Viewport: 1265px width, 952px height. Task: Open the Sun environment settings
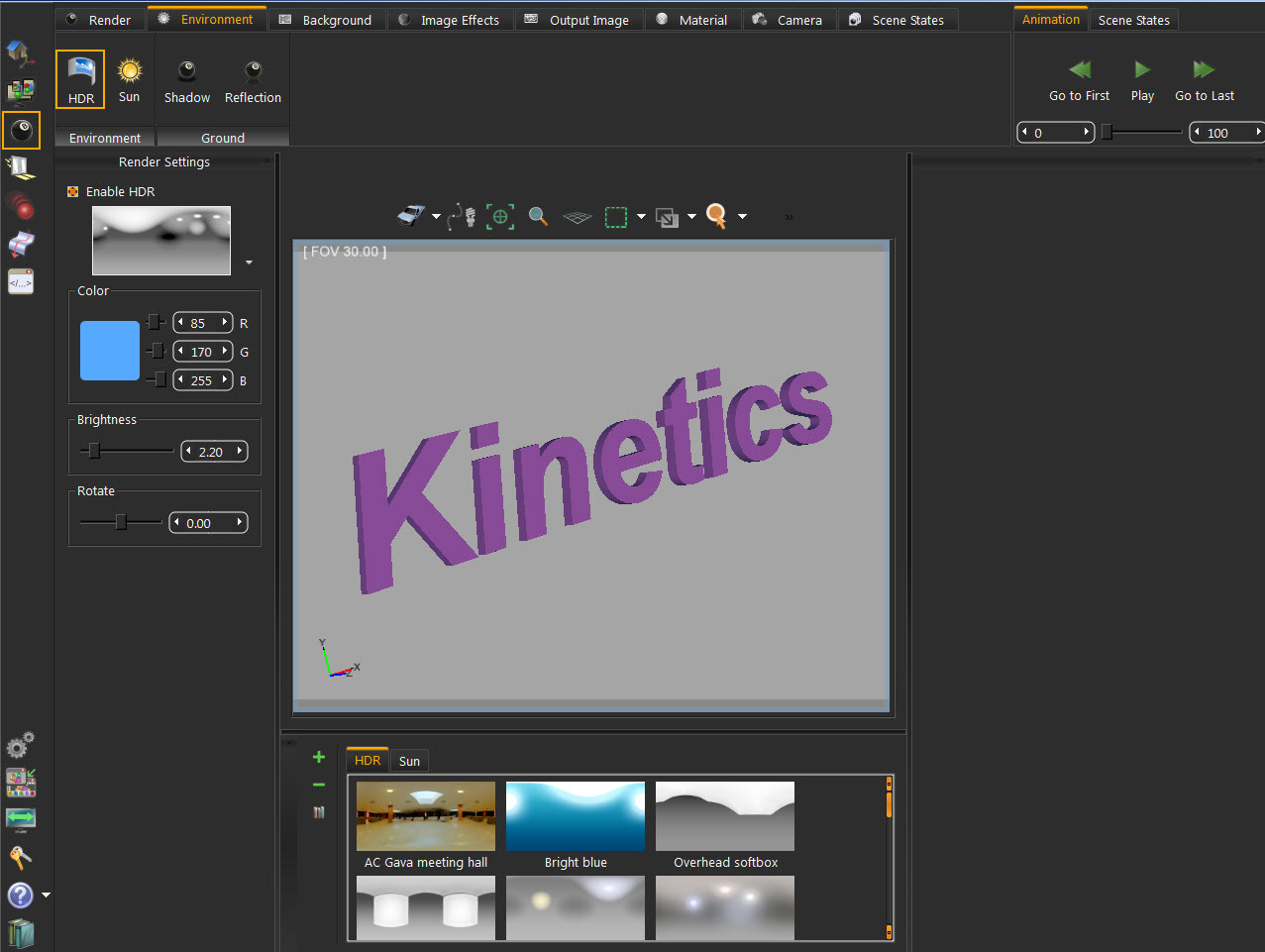[x=130, y=79]
